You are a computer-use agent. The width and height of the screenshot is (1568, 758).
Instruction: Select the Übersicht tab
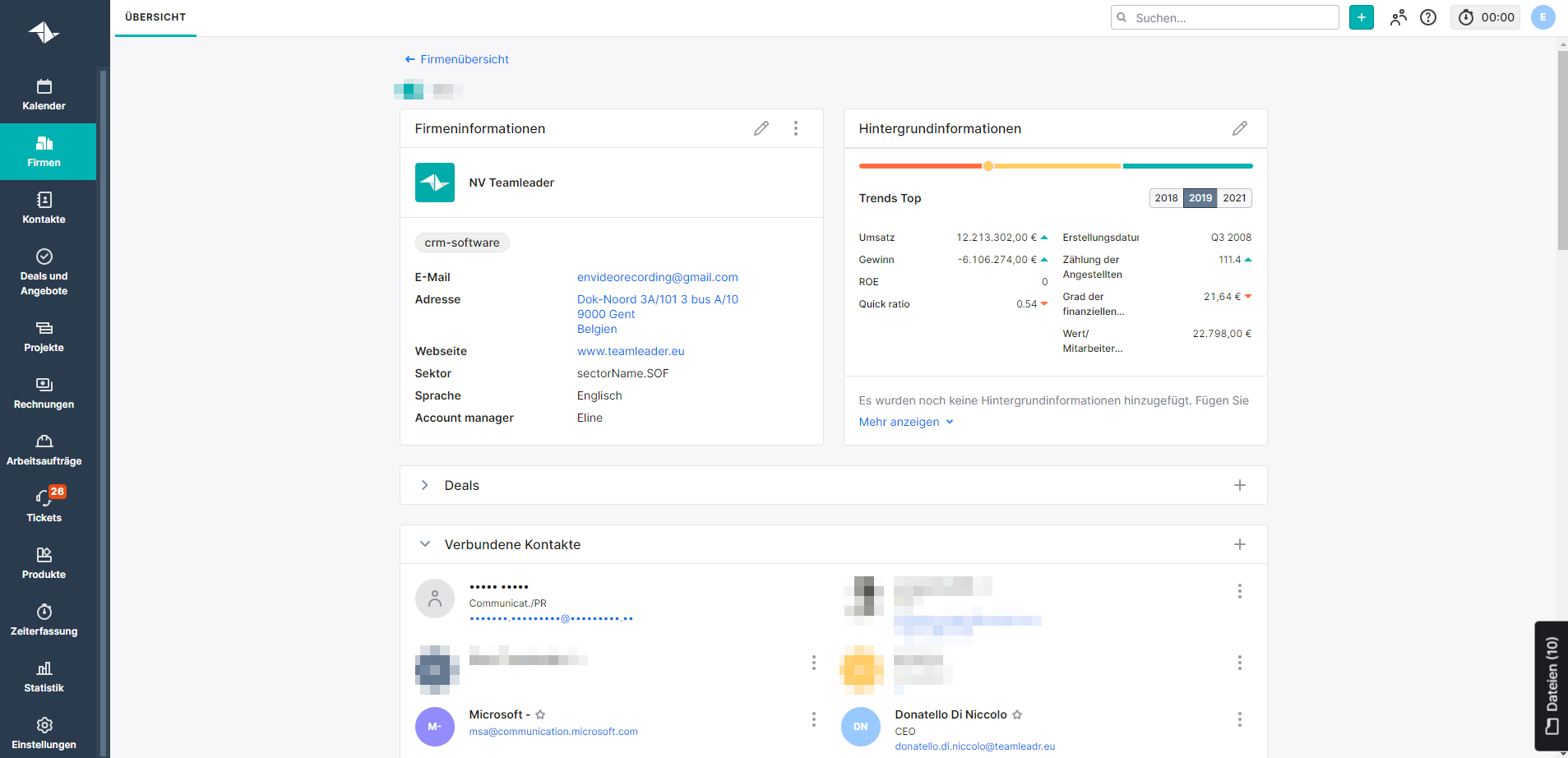[x=155, y=17]
